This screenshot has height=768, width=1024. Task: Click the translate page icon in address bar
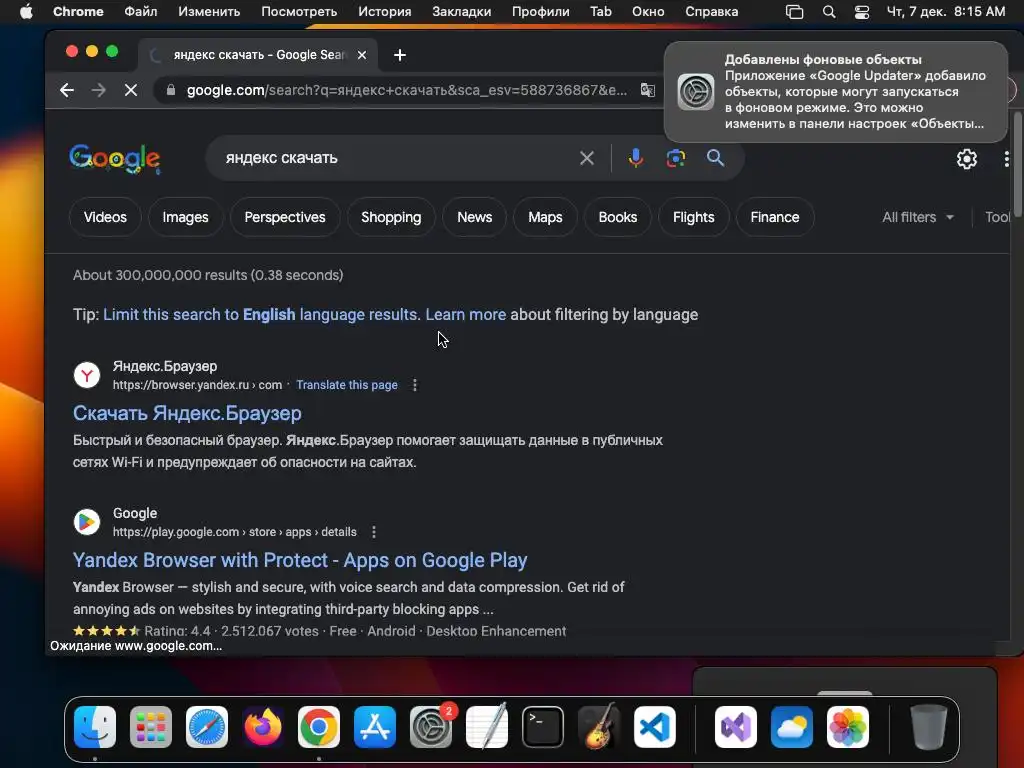pos(647,90)
